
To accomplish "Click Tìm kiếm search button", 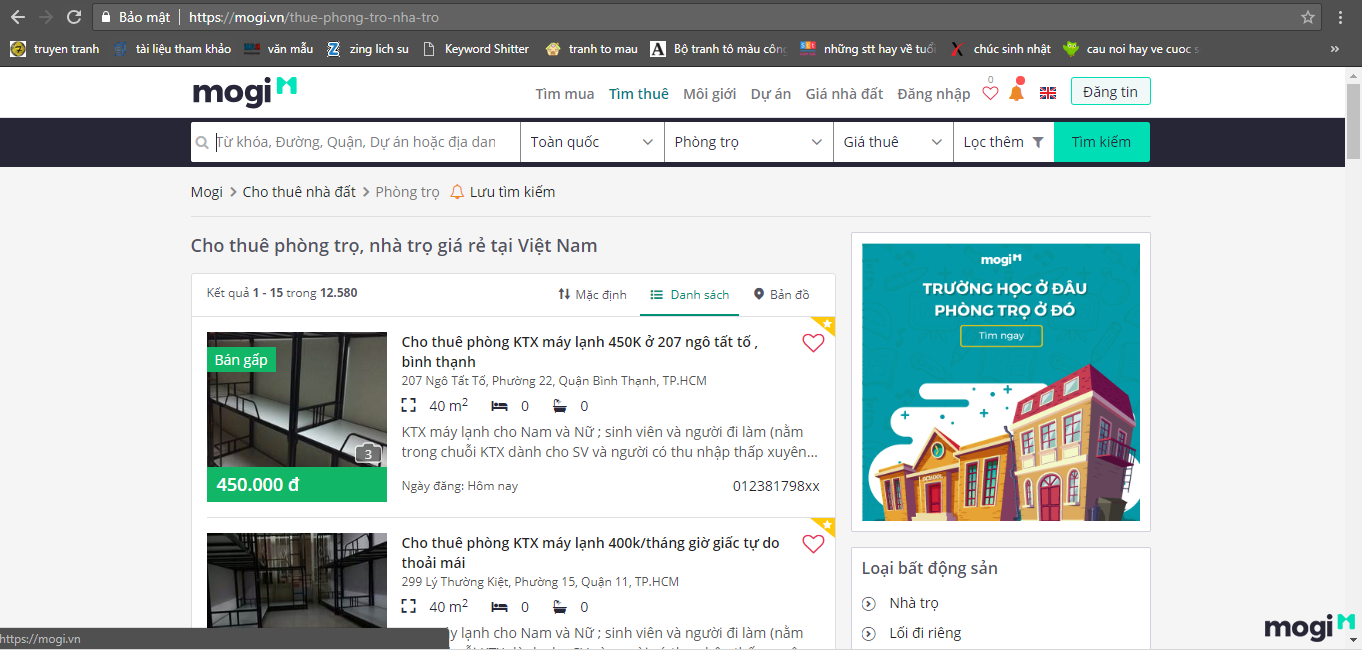I will (1102, 142).
